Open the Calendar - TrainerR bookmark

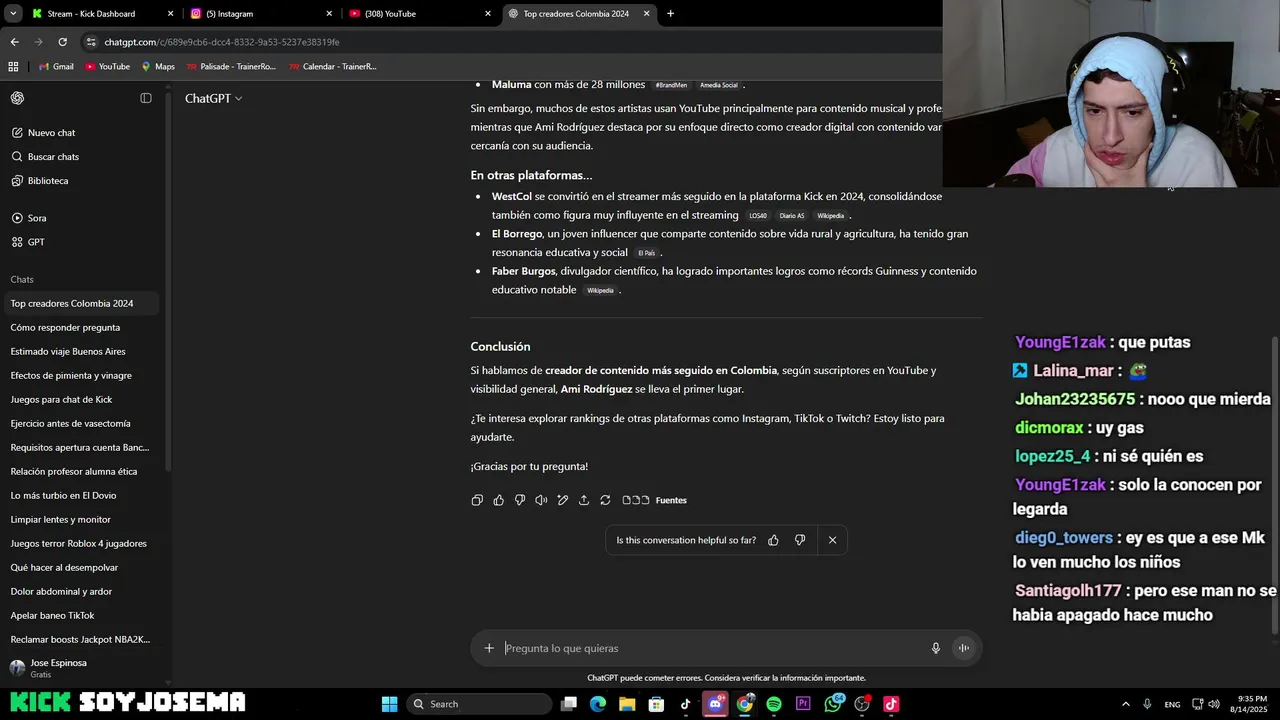tap(332, 67)
